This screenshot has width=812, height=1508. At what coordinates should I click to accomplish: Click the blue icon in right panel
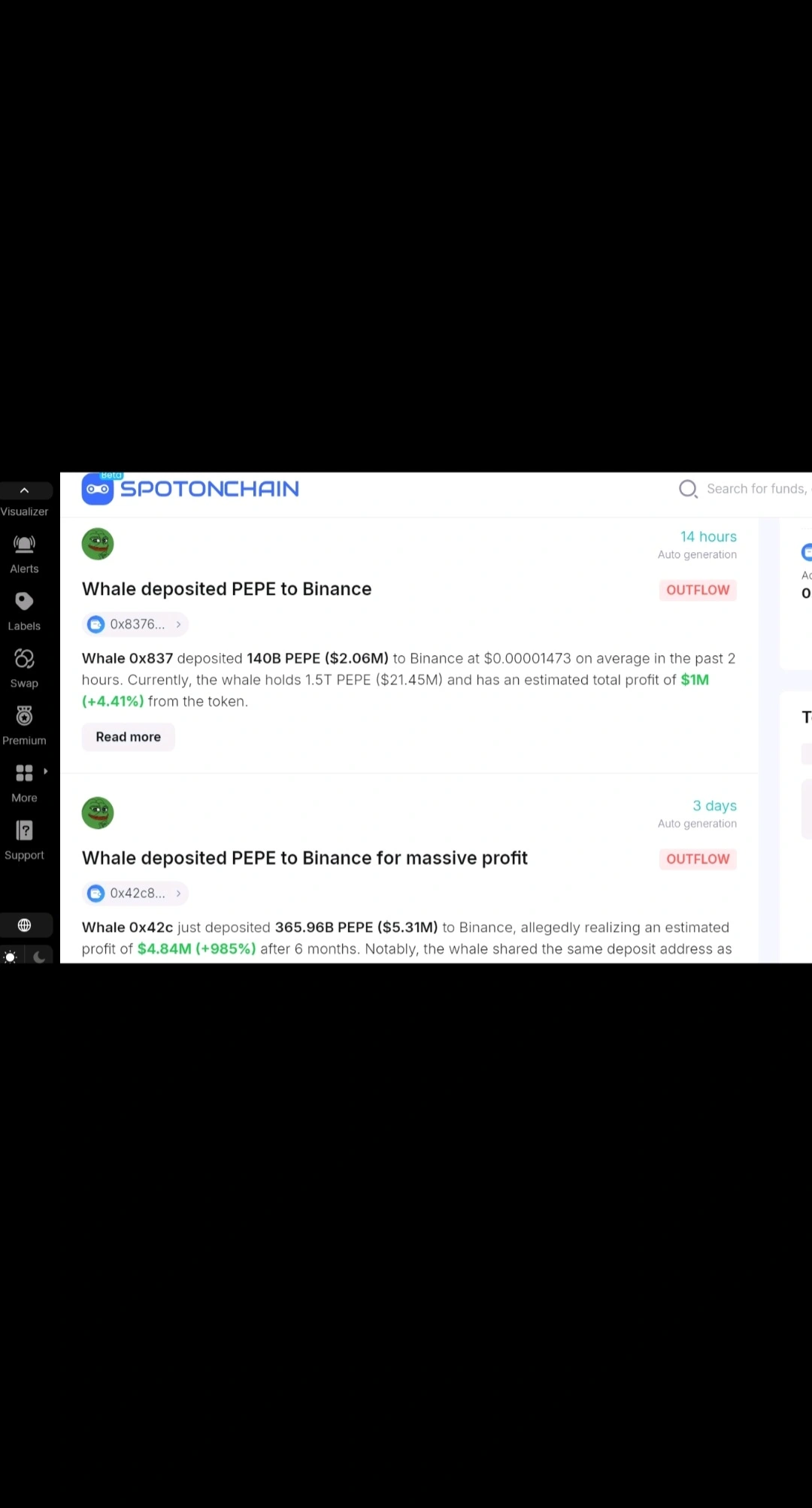tap(807, 553)
